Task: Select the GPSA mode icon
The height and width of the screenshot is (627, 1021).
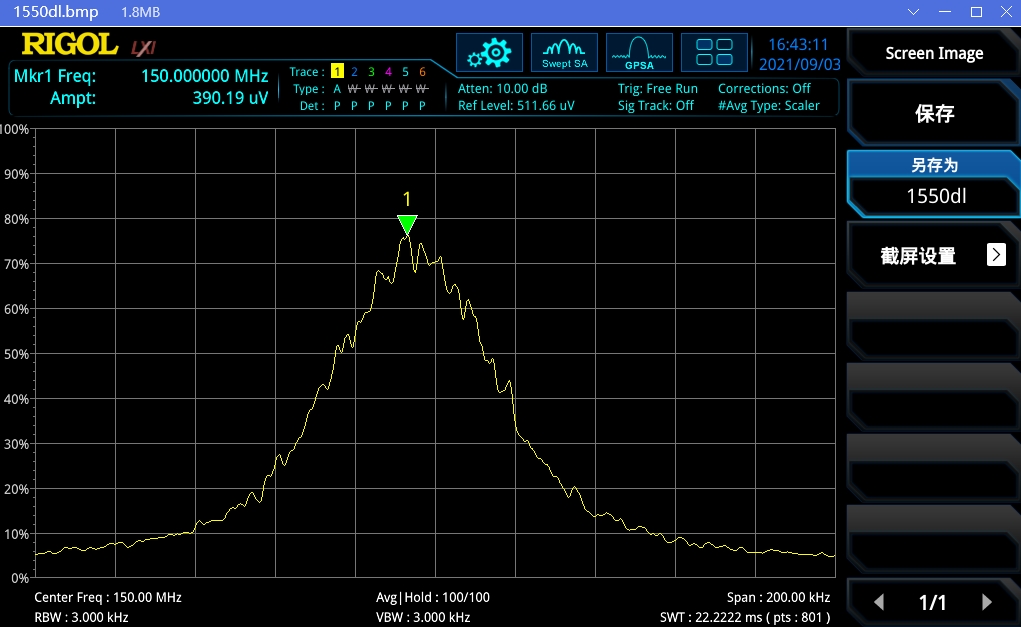Action: click(639, 53)
